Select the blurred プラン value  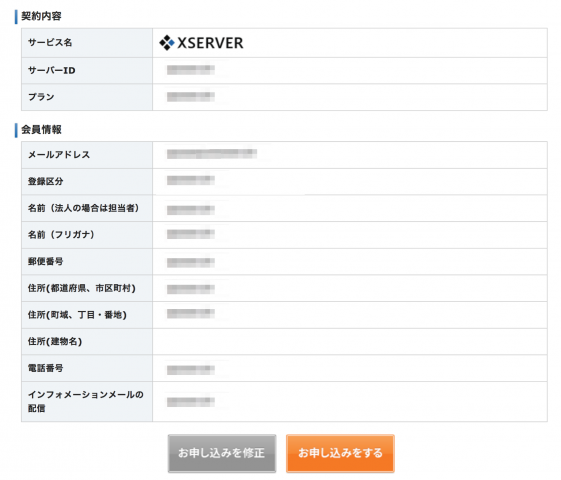pyautogui.click(x=191, y=97)
